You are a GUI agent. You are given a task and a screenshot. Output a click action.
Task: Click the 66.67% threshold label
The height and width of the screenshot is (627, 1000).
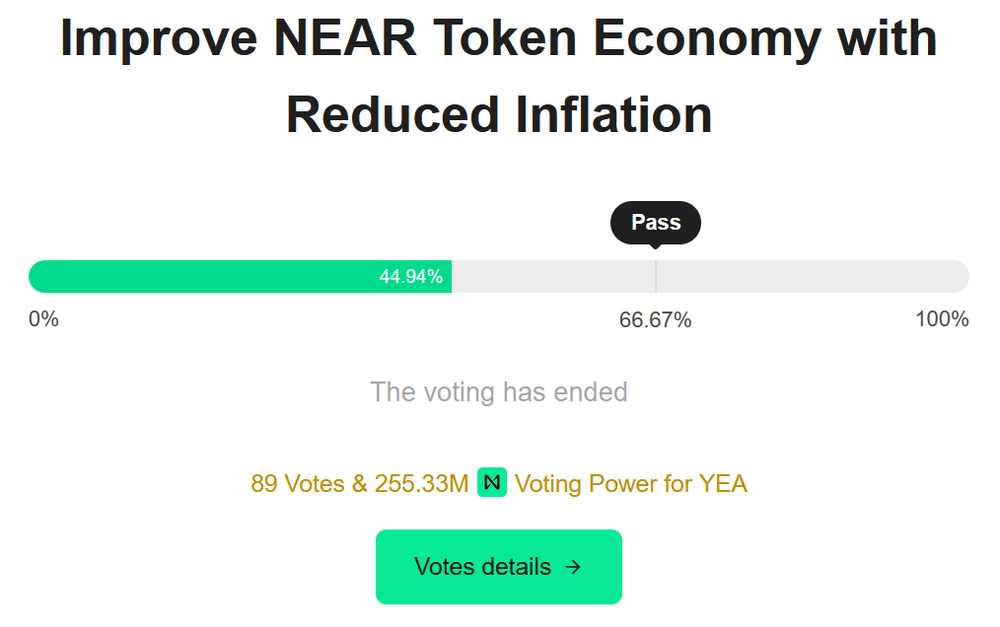click(x=655, y=320)
